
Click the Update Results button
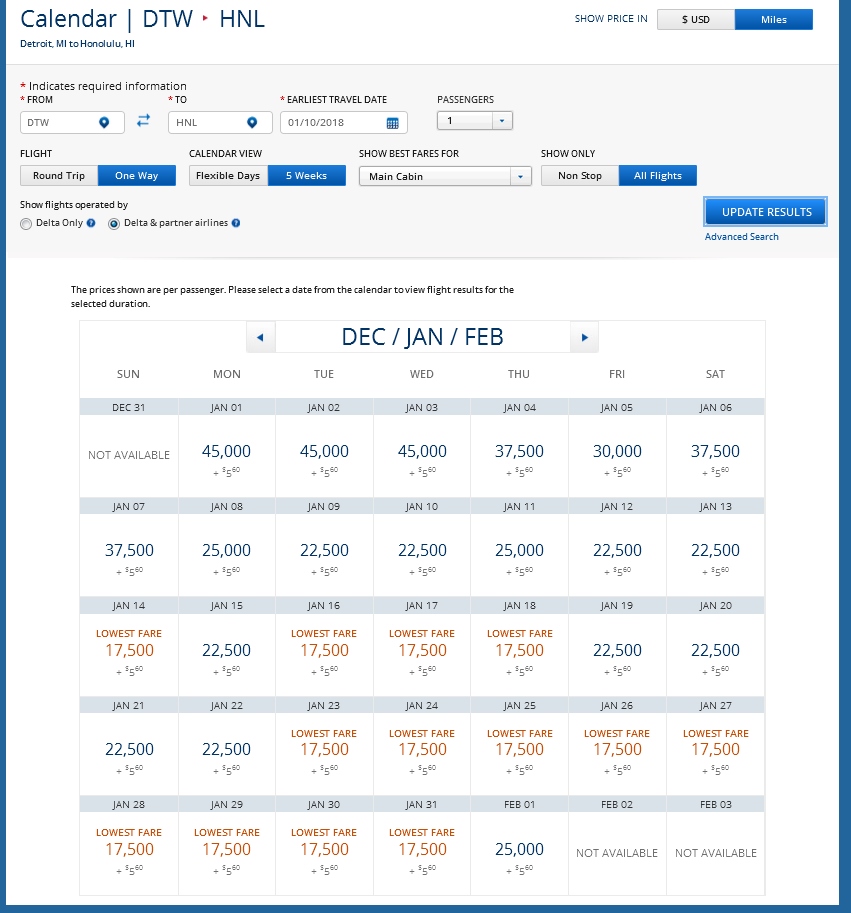(765, 211)
